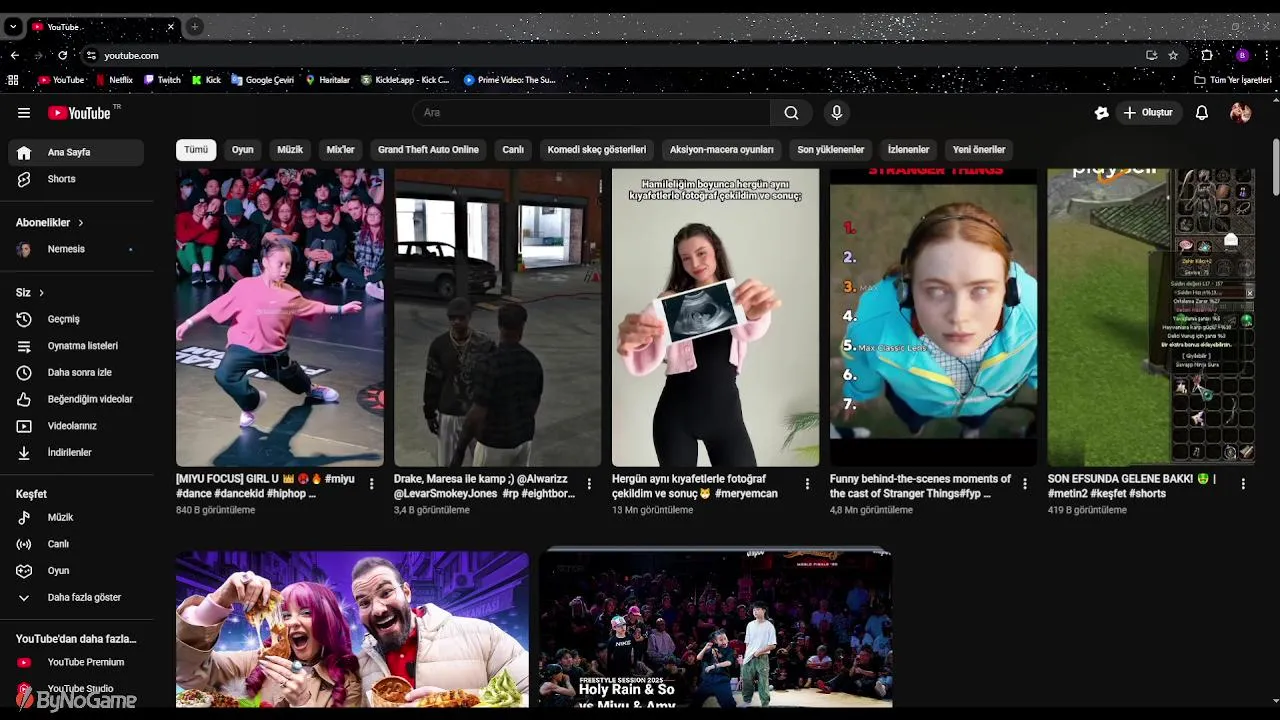Click the browser back arrow
The height and width of the screenshot is (720, 1280).
(14, 56)
